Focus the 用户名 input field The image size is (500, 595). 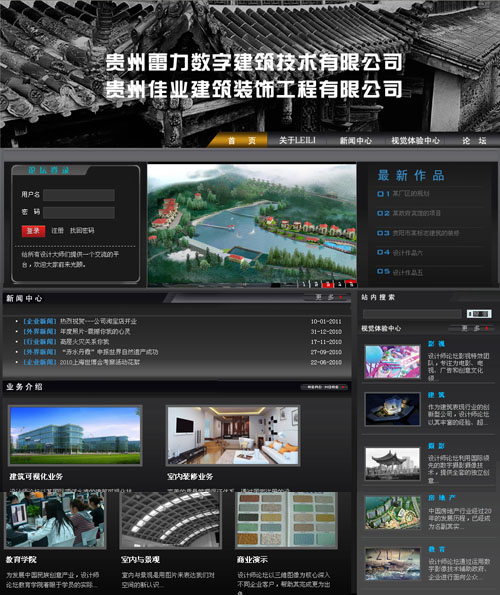coord(79,195)
